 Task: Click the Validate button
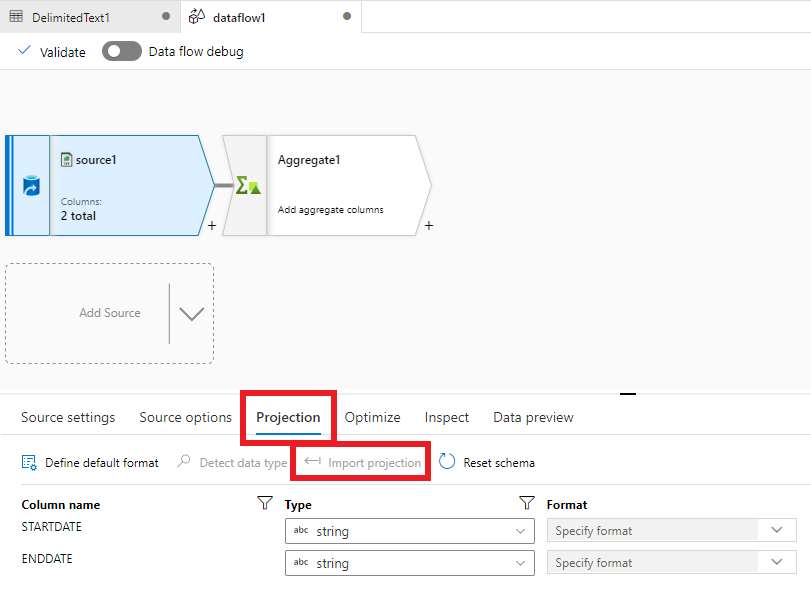point(52,52)
